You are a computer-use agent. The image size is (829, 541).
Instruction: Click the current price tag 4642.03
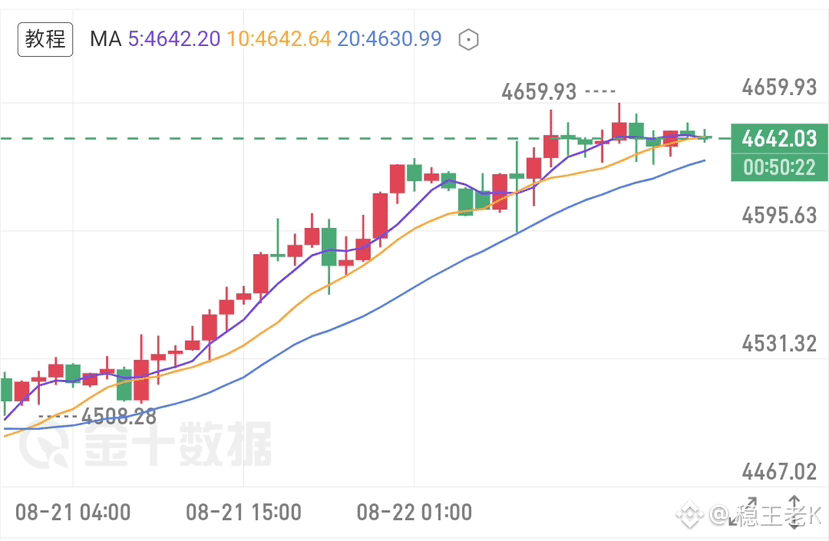[x=779, y=139]
